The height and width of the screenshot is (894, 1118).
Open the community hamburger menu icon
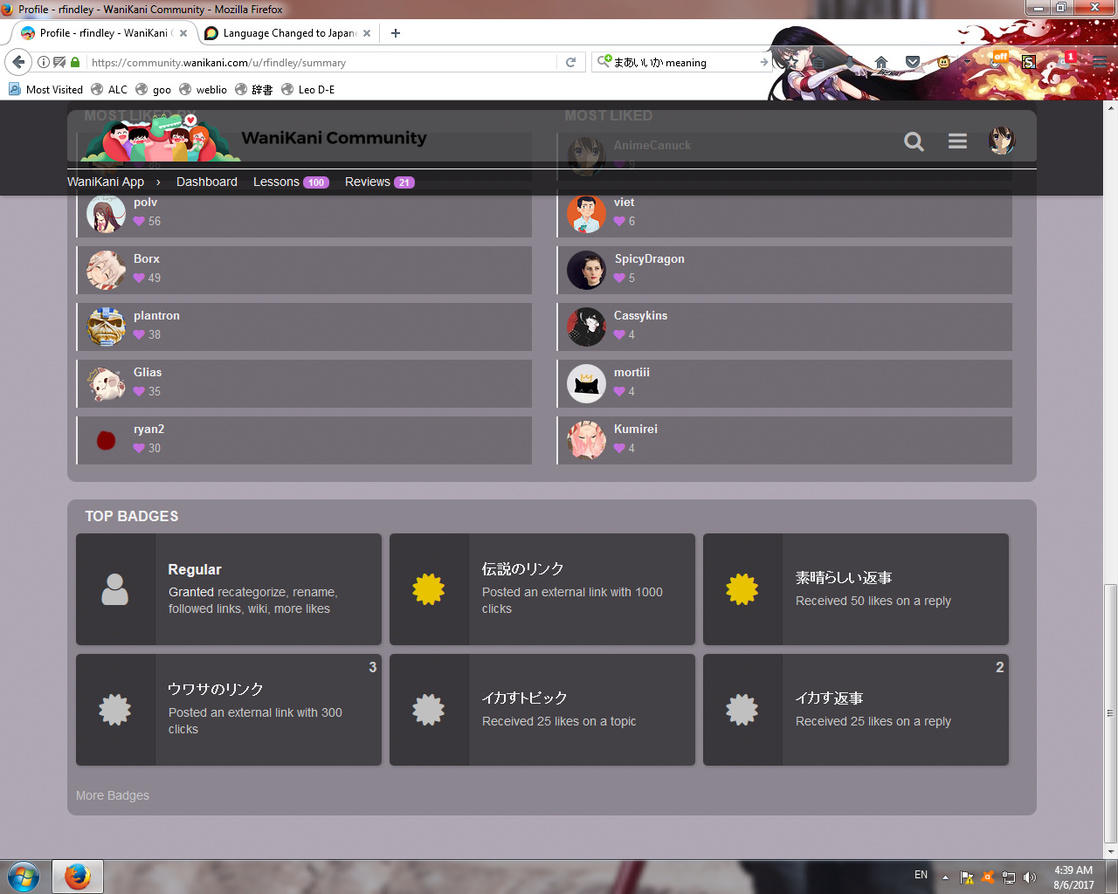pyautogui.click(x=958, y=141)
